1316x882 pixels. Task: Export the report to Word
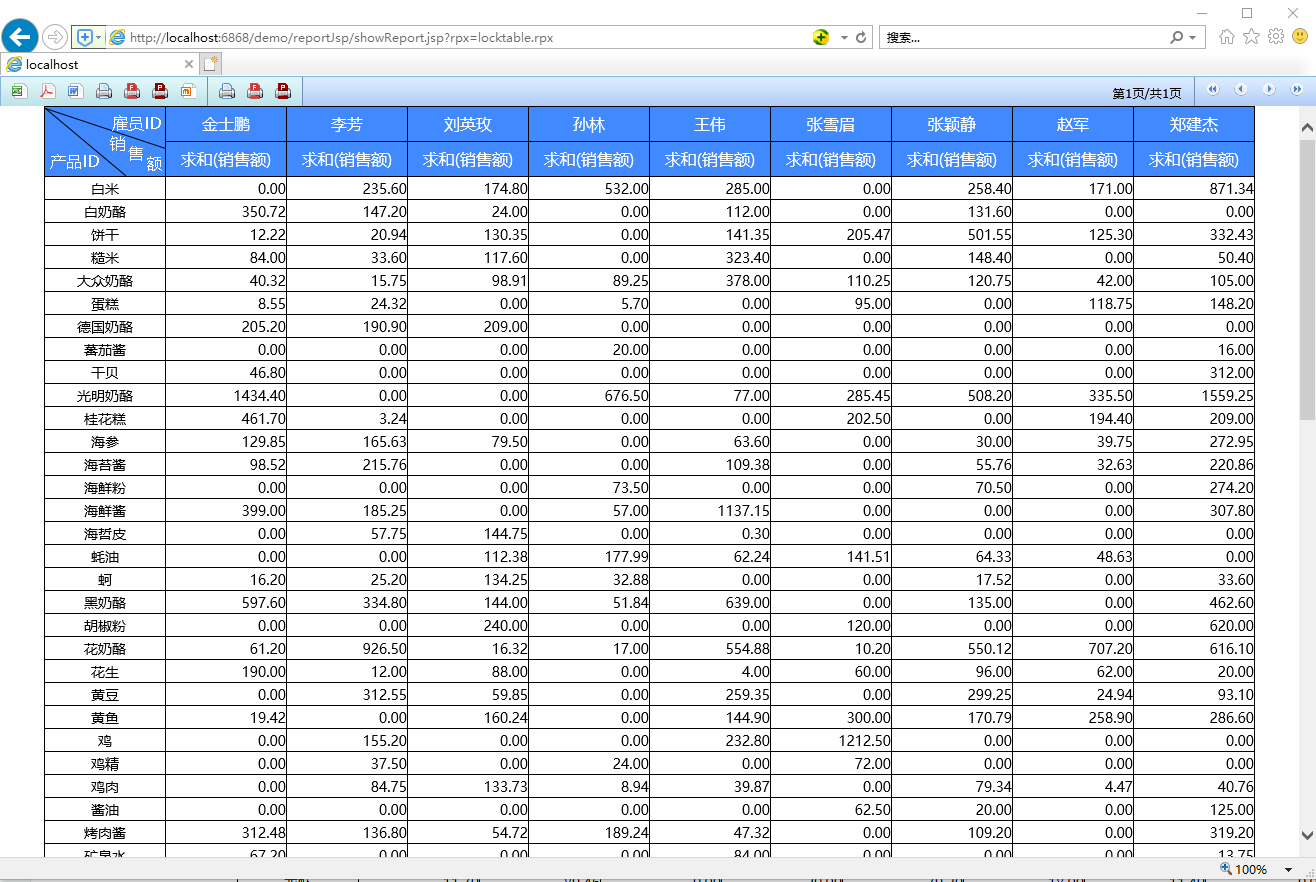point(75,91)
